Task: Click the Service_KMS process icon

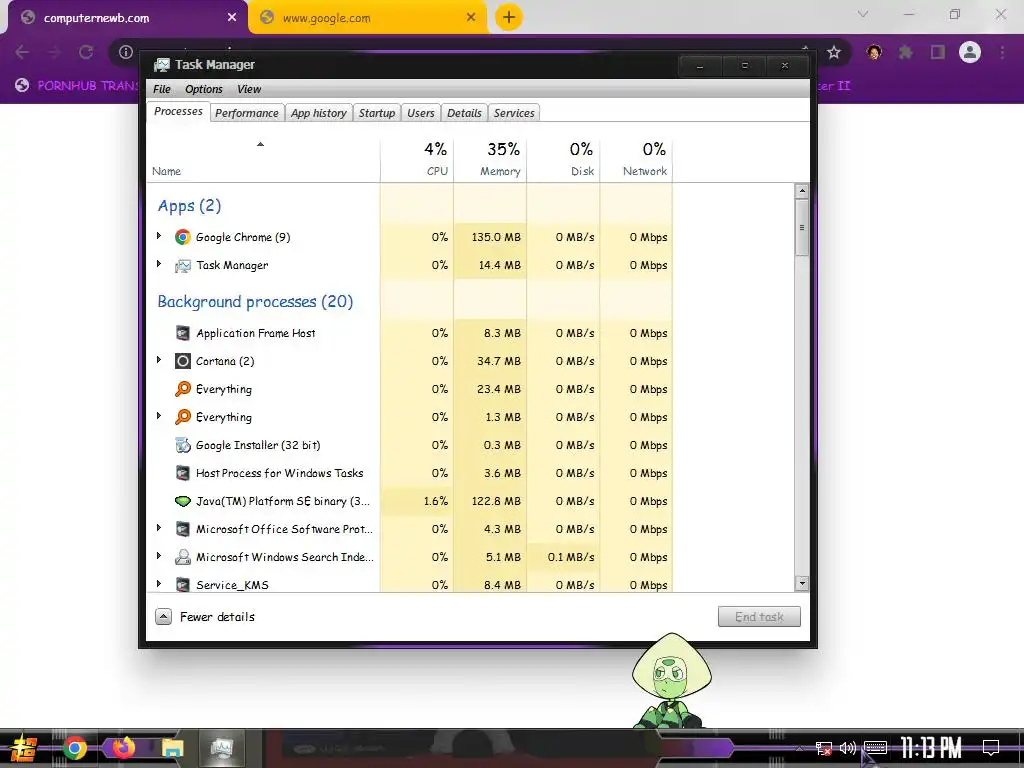Action: [183, 584]
